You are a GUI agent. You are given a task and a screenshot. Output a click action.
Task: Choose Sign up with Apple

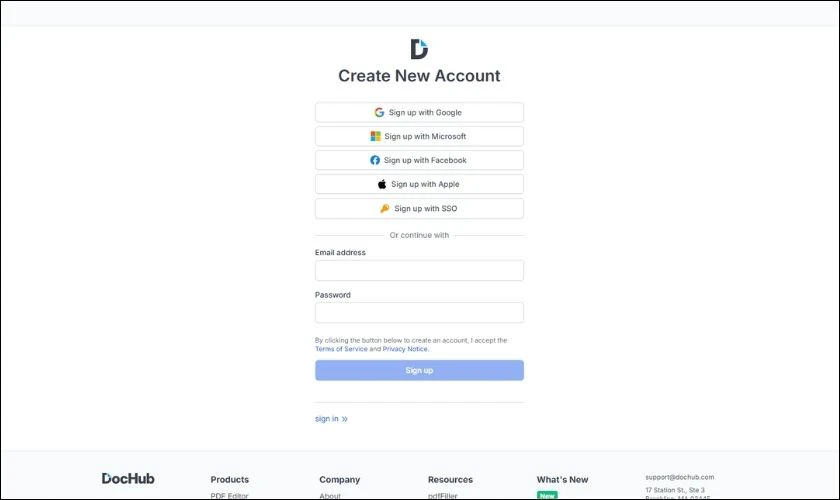[419, 184]
